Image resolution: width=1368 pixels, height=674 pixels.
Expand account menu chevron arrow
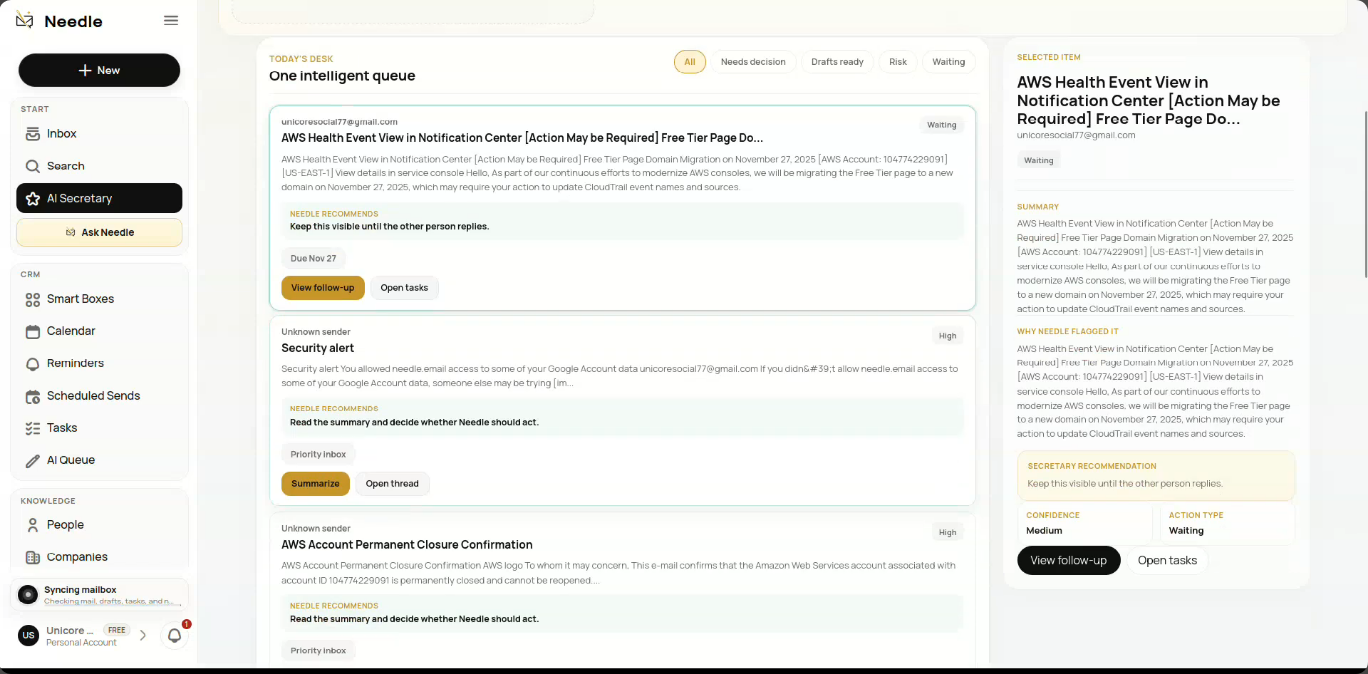pyautogui.click(x=143, y=635)
